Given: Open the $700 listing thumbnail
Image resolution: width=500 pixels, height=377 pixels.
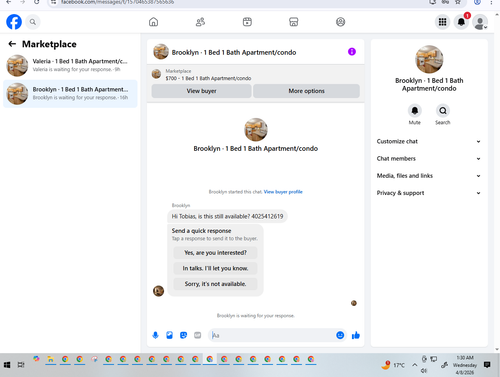Looking at the screenshot, I should 156,74.
